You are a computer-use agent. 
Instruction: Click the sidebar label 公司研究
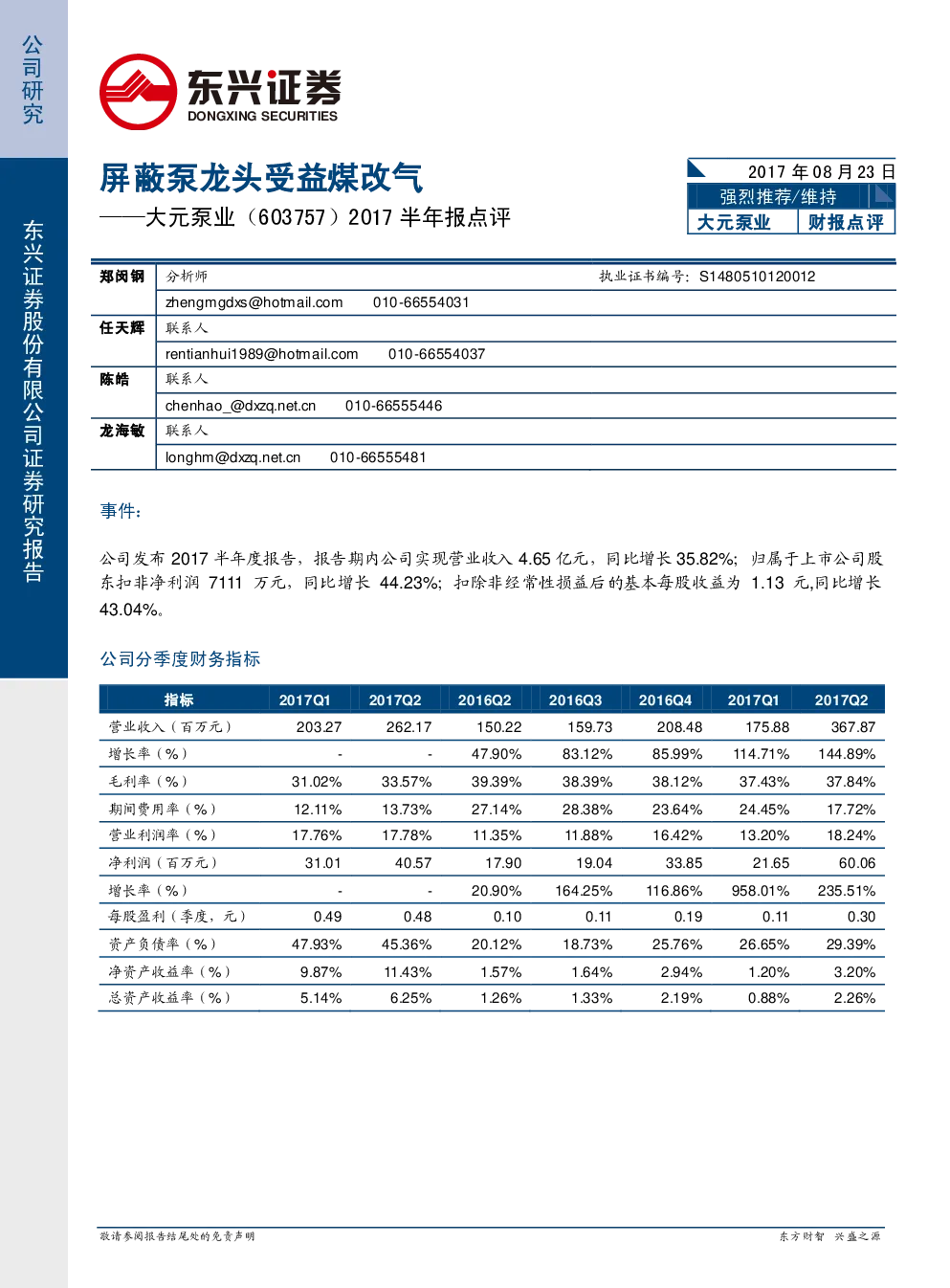(33, 79)
